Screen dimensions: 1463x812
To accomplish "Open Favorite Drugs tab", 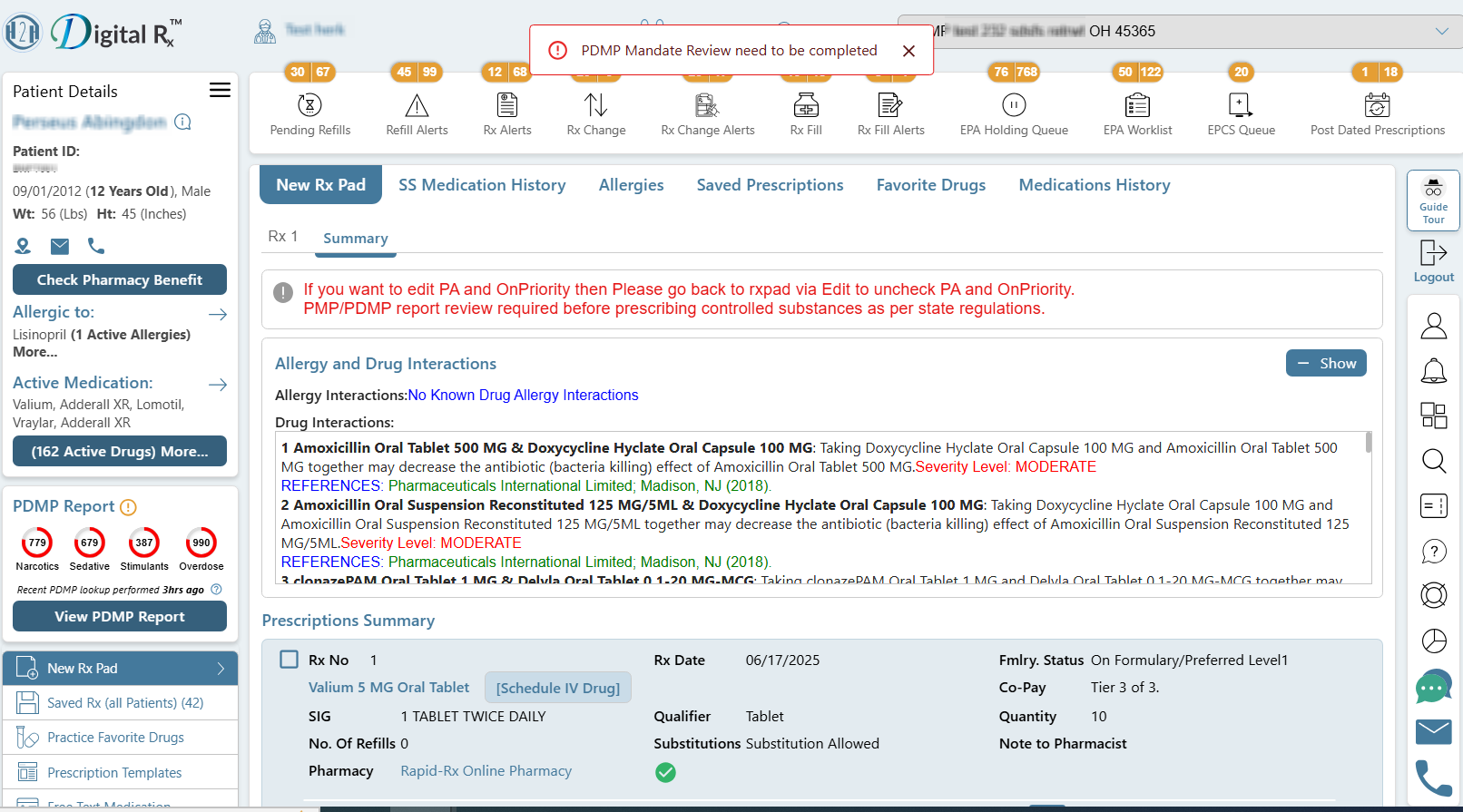I will pos(931,185).
